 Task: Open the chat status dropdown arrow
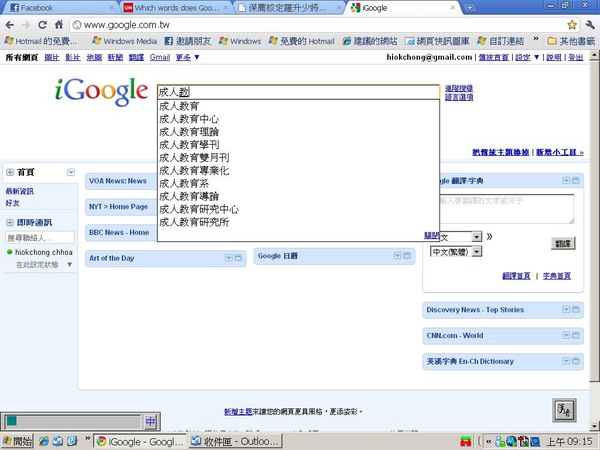(70, 264)
